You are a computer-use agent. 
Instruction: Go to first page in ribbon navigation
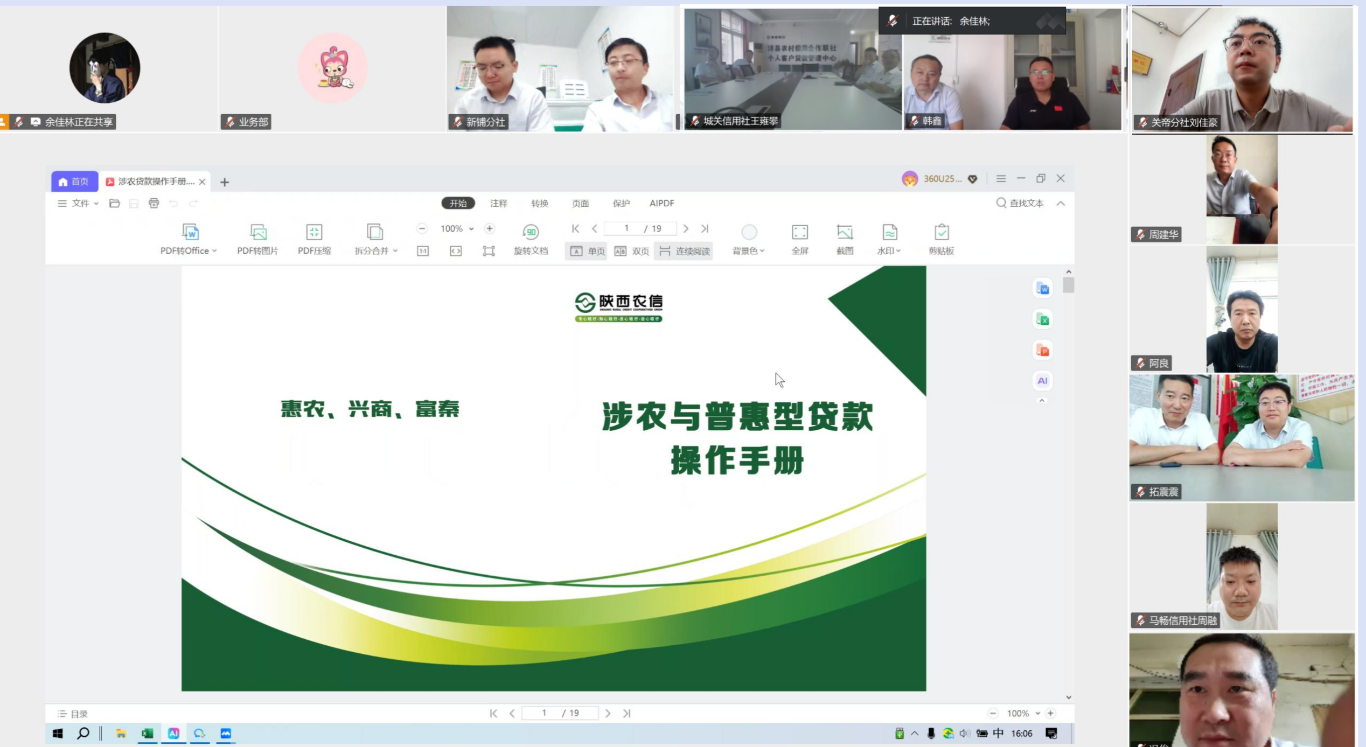[x=576, y=229]
